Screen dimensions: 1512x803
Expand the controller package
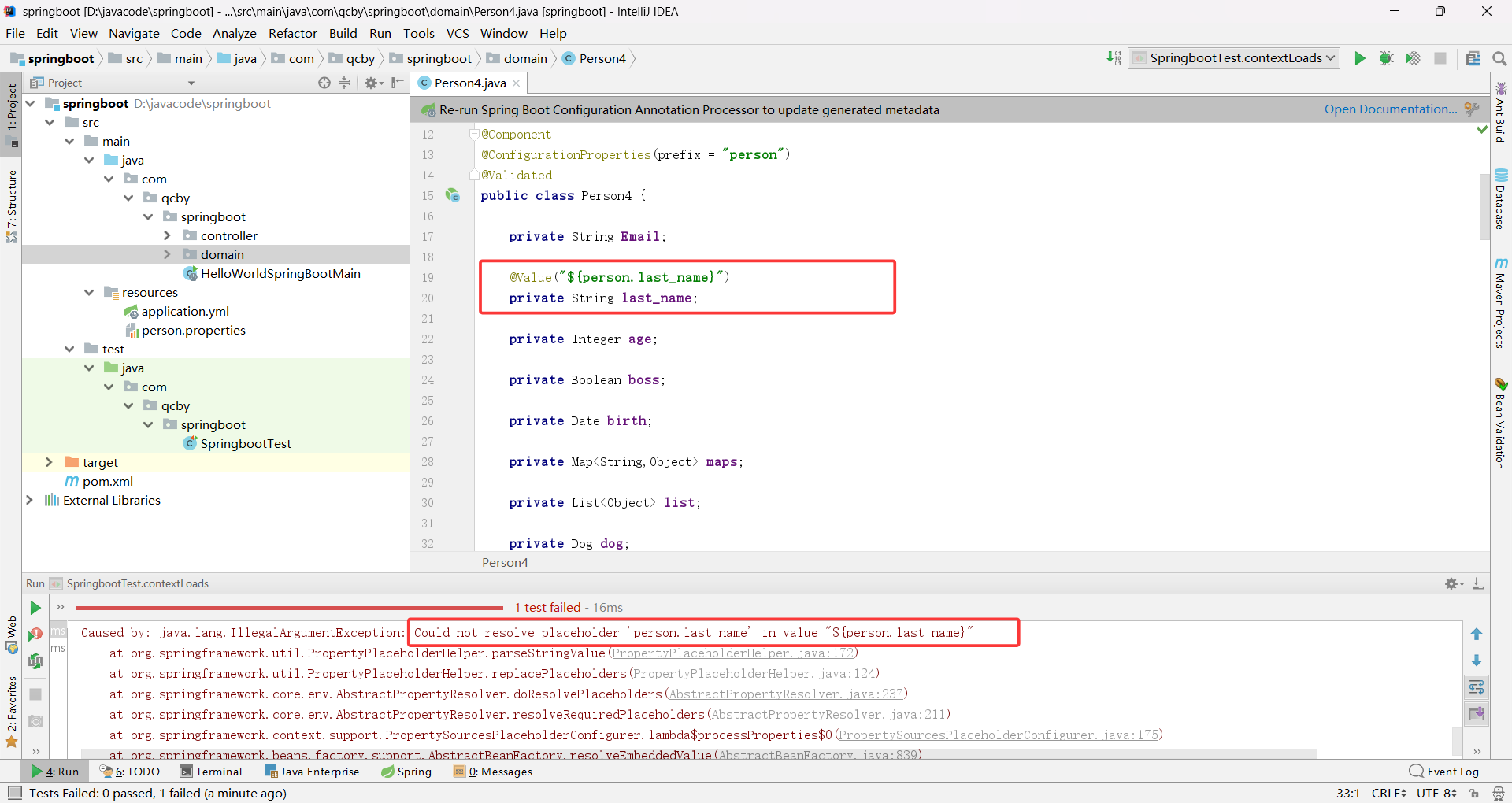[x=167, y=235]
